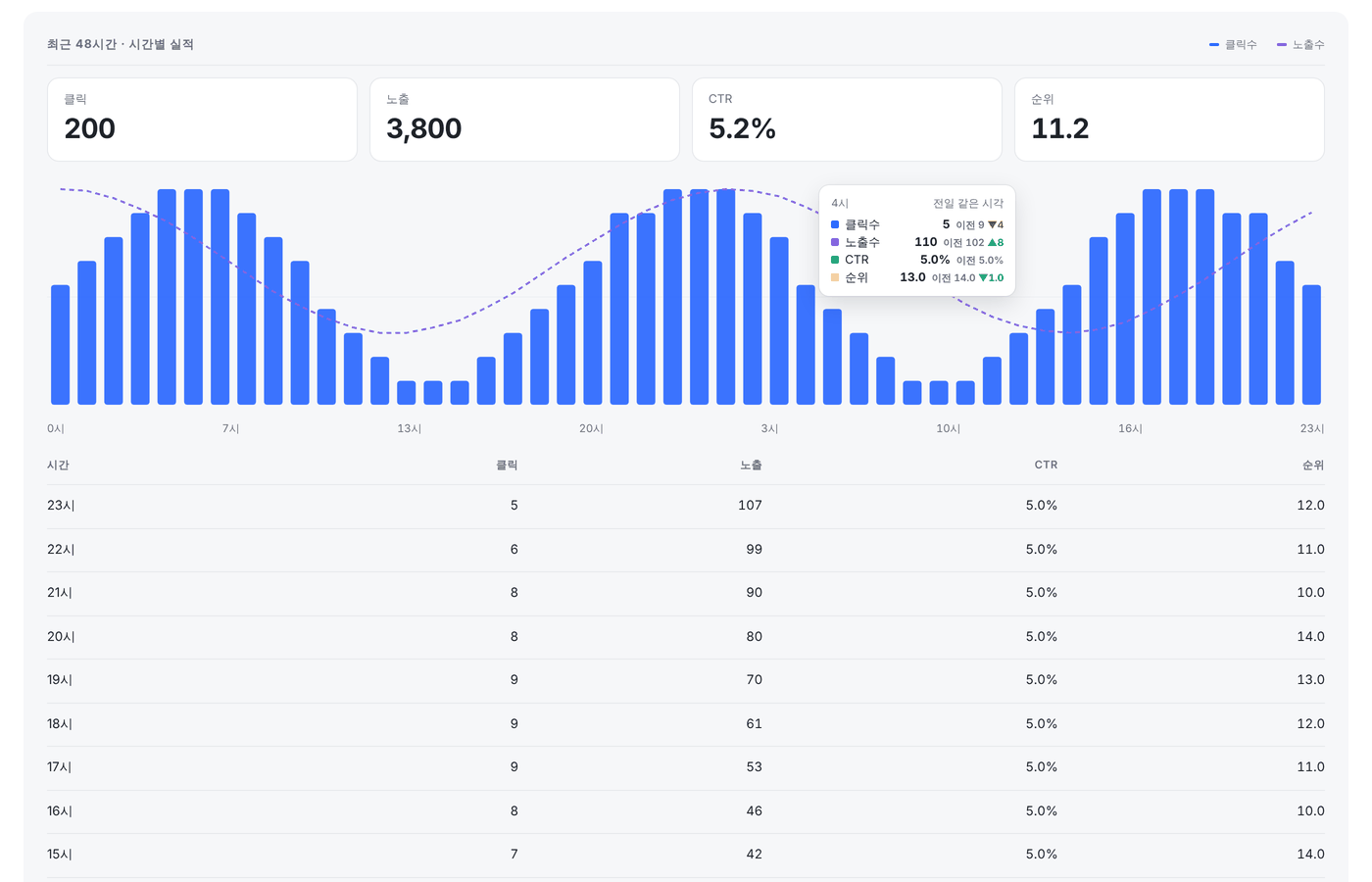Sort the table by the 클릭 column header
Image resolution: width=1372 pixels, height=882 pixels.
pos(507,465)
